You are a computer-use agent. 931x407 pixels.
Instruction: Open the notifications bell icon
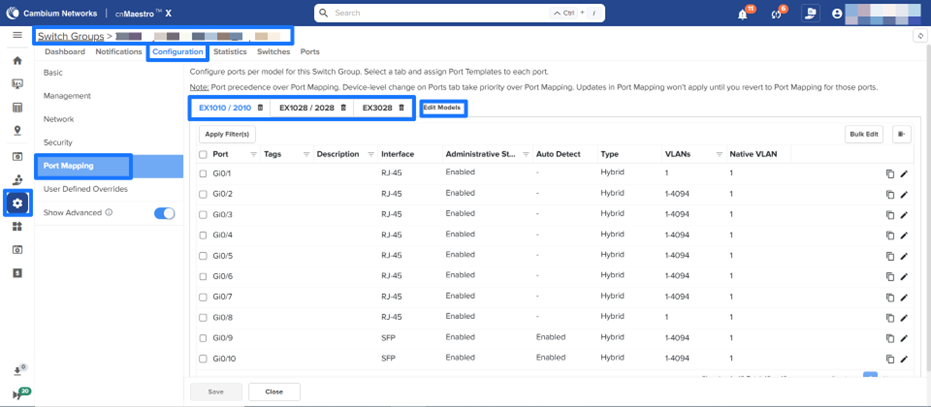[x=743, y=14]
